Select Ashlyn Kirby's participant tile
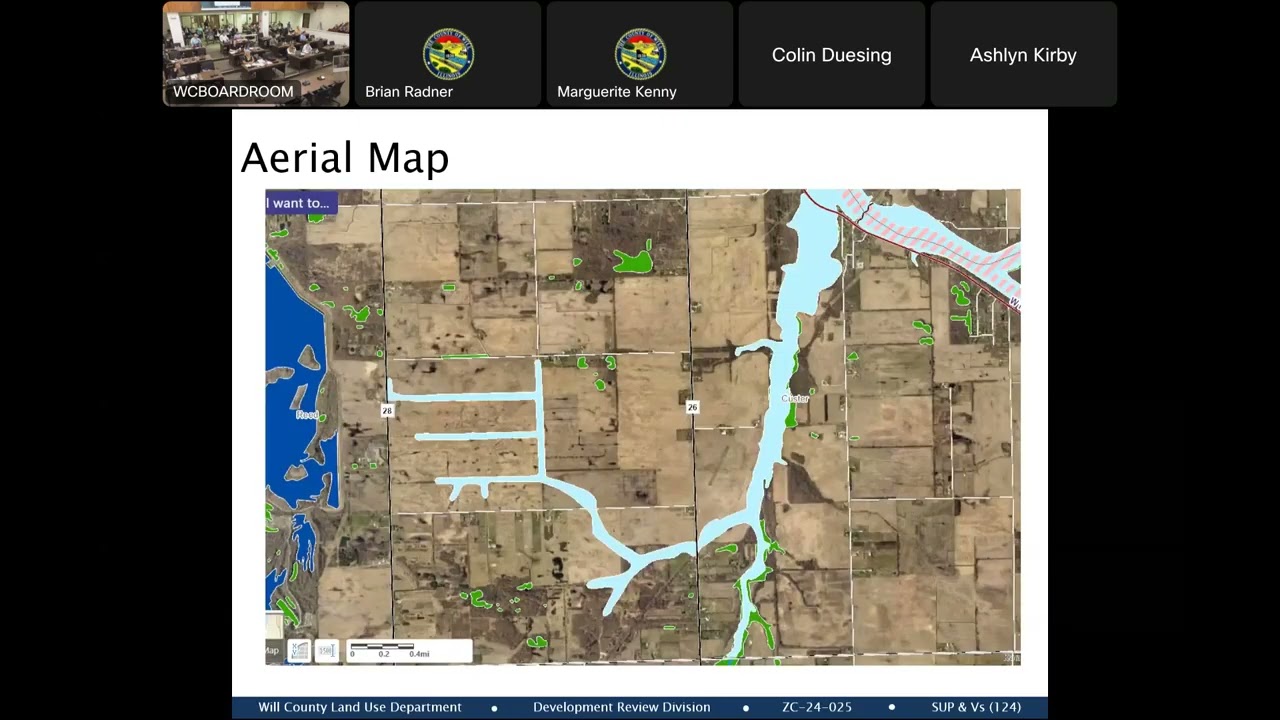Image resolution: width=1280 pixels, height=720 pixels. (1024, 54)
